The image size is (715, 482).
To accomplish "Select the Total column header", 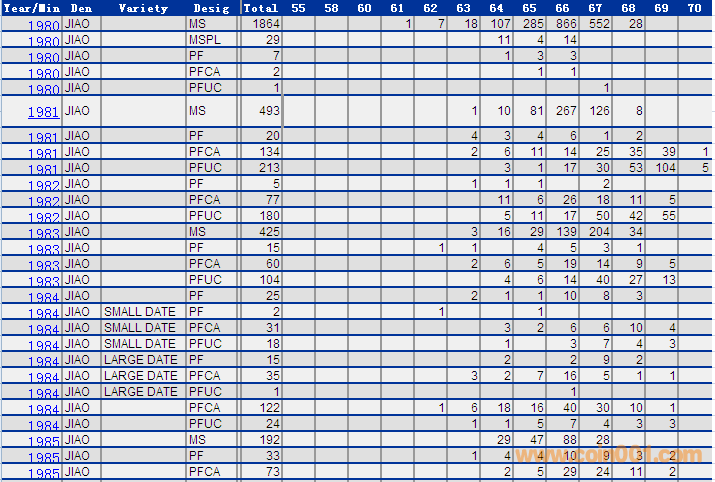I will tap(260, 8).
